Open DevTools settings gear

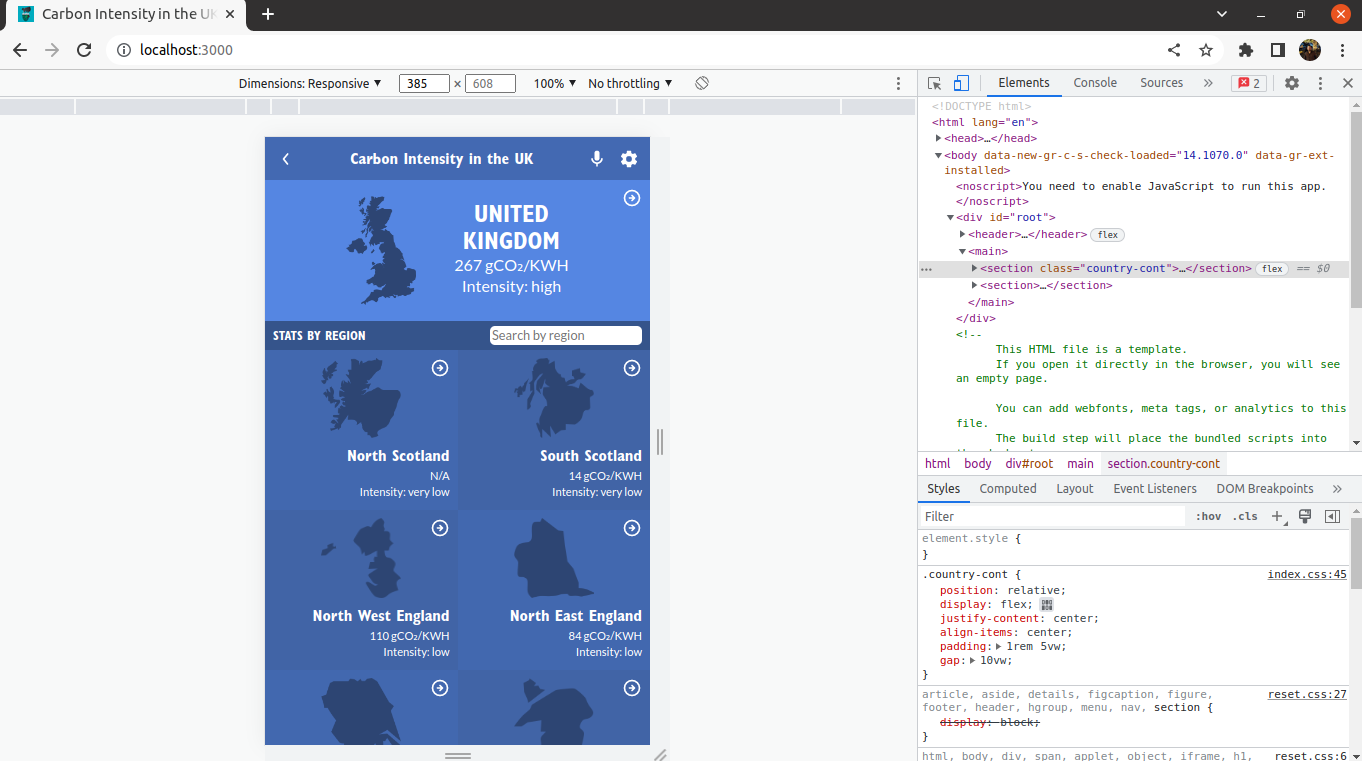pyautogui.click(x=1292, y=83)
